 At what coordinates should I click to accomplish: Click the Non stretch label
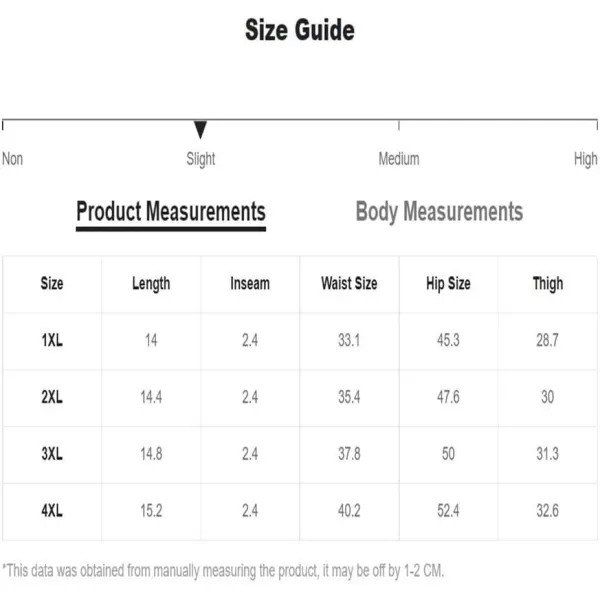click(12, 159)
